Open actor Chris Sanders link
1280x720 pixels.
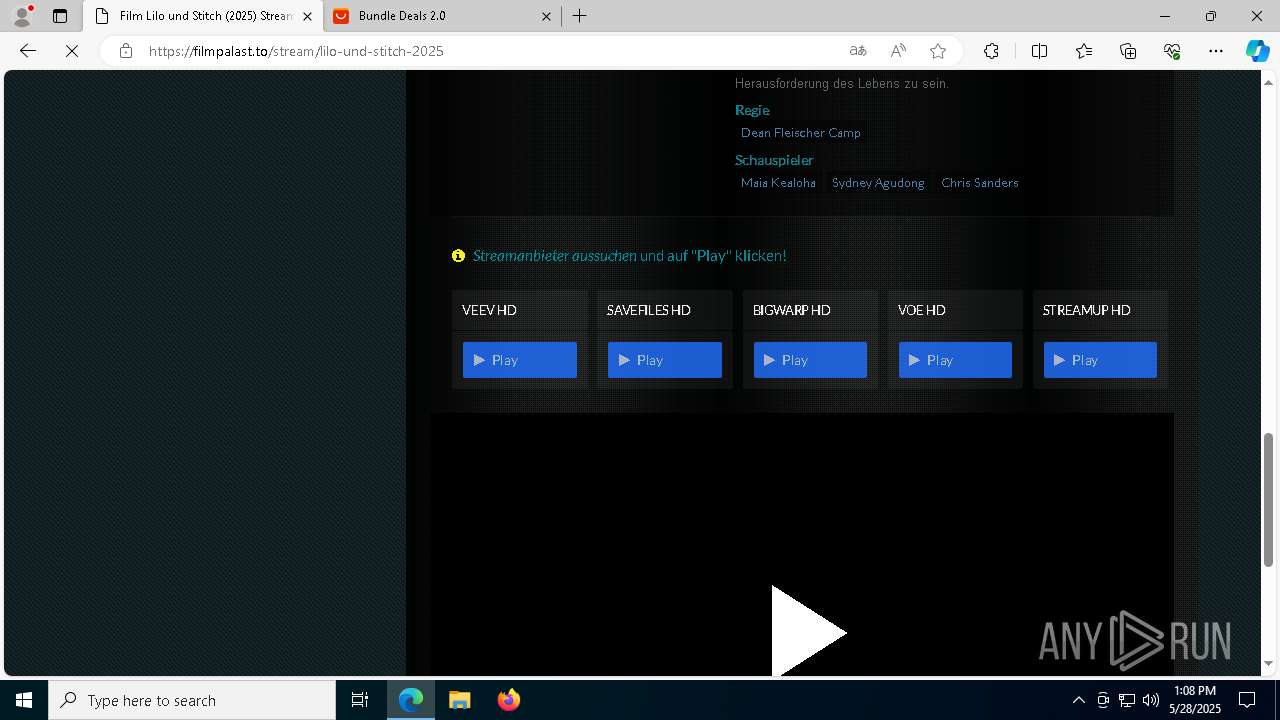click(x=979, y=183)
